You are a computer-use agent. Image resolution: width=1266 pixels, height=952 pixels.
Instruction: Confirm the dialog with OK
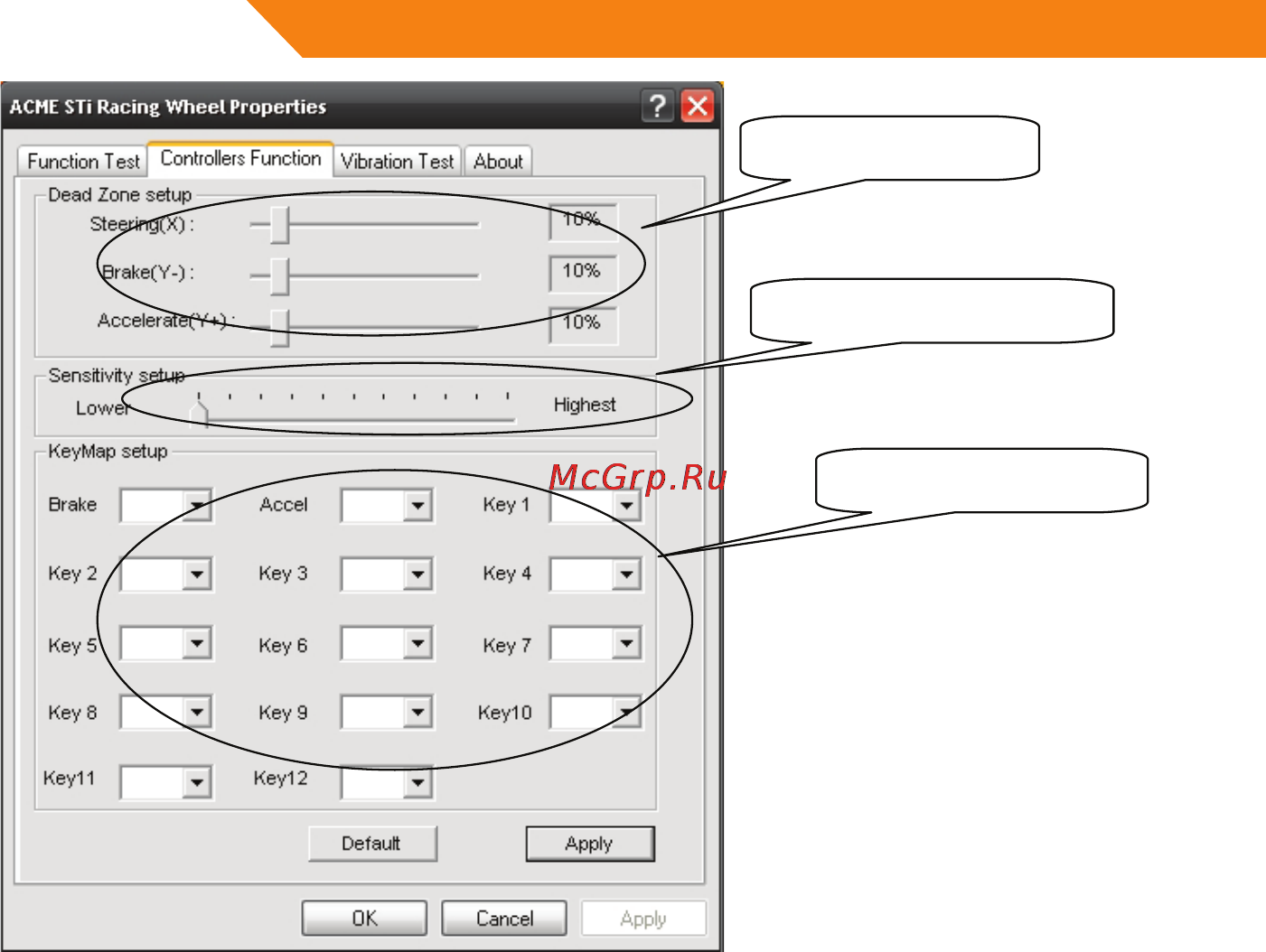coord(364,919)
